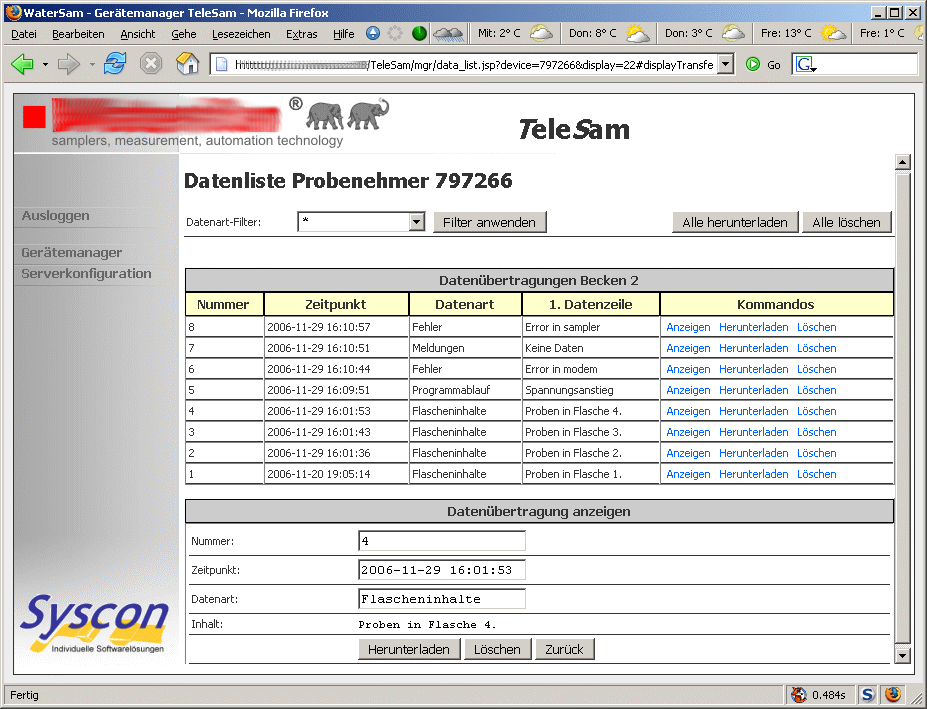Click the blue S status bar icon

(x=868, y=694)
